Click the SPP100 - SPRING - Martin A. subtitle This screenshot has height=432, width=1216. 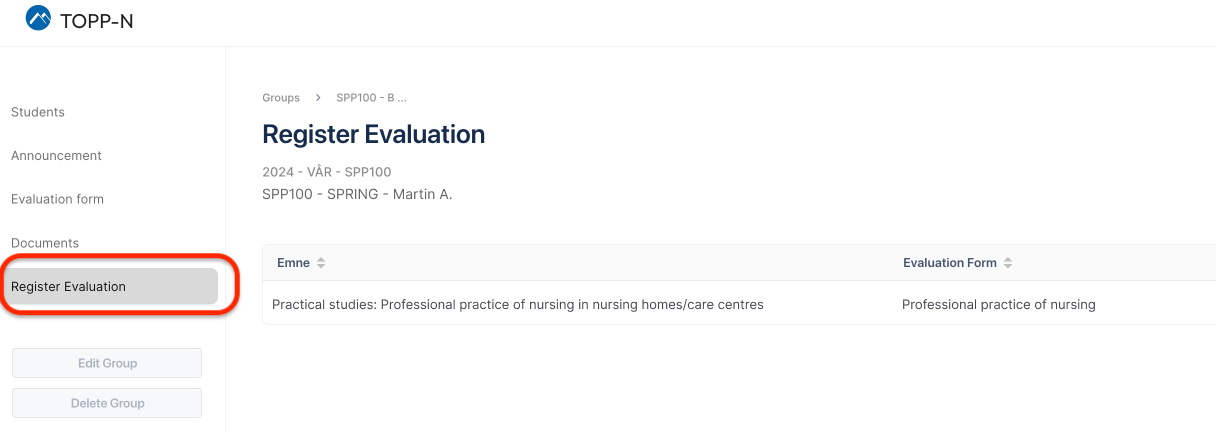pyautogui.click(x=357, y=194)
